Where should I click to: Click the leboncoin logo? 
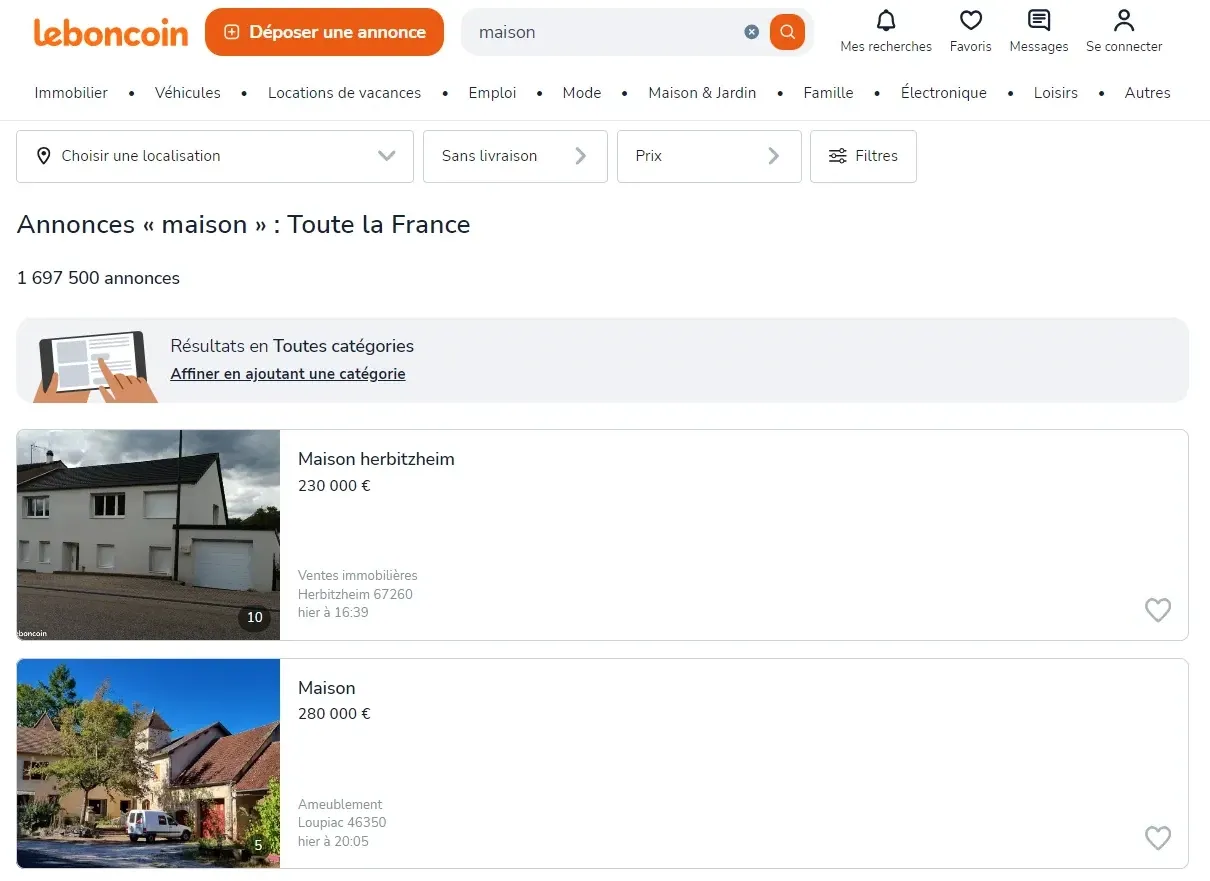(110, 32)
